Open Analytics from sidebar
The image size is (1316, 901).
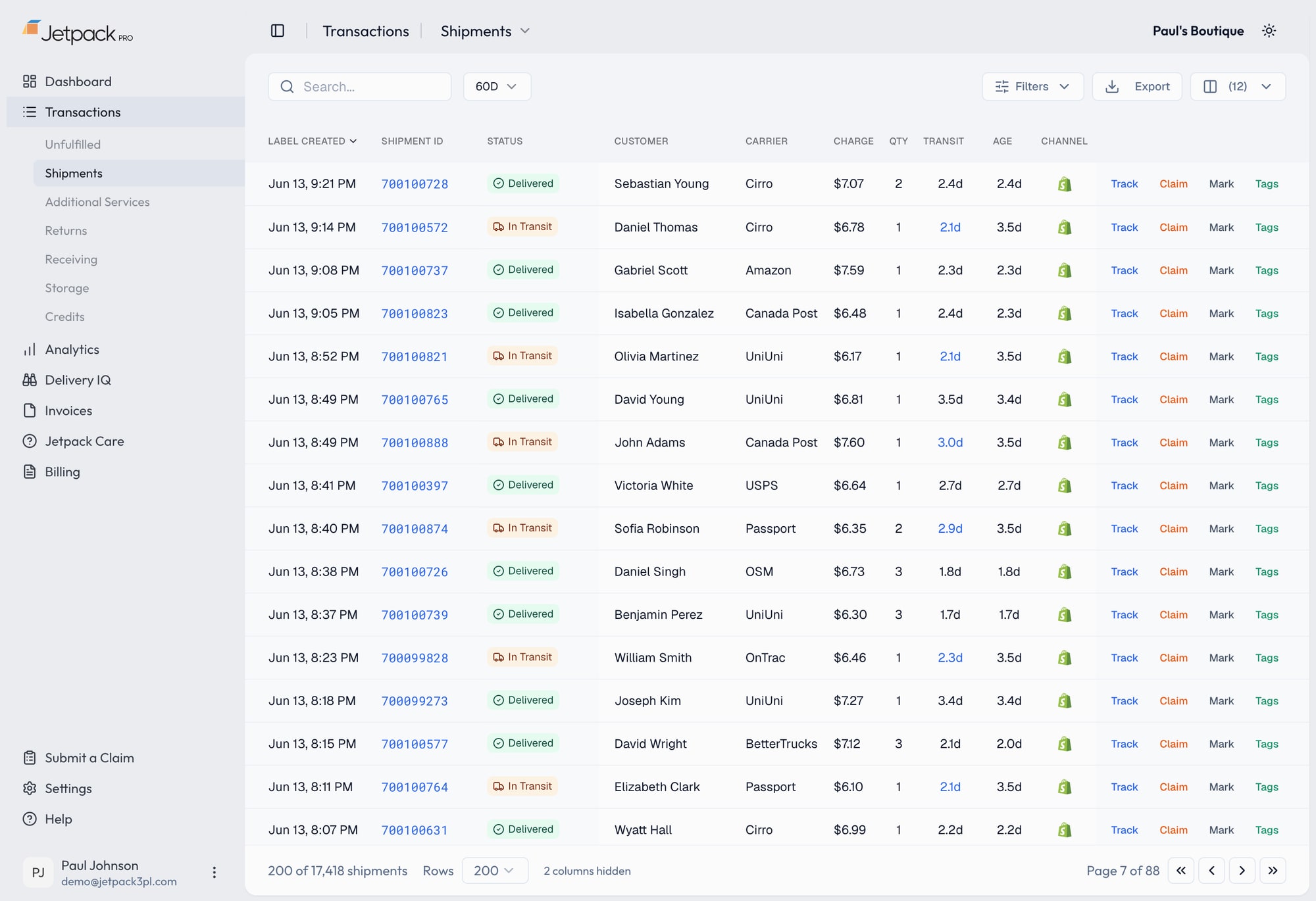(72, 349)
